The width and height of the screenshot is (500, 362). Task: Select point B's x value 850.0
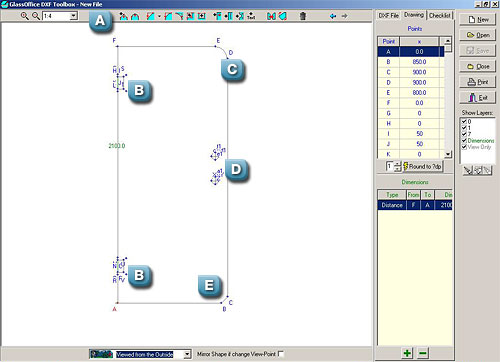point(419,62)
